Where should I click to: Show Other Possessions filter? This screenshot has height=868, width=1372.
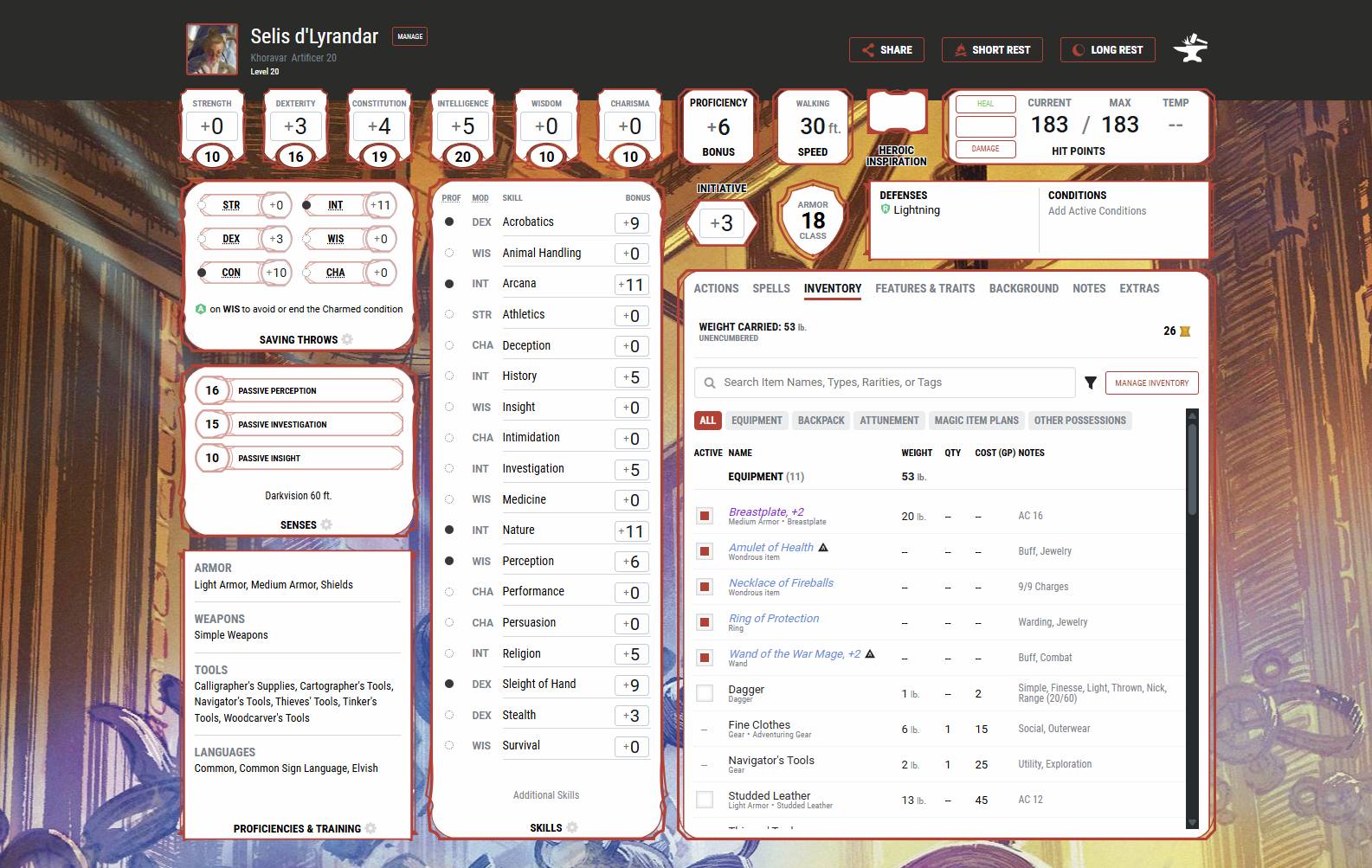[1080, 421]
